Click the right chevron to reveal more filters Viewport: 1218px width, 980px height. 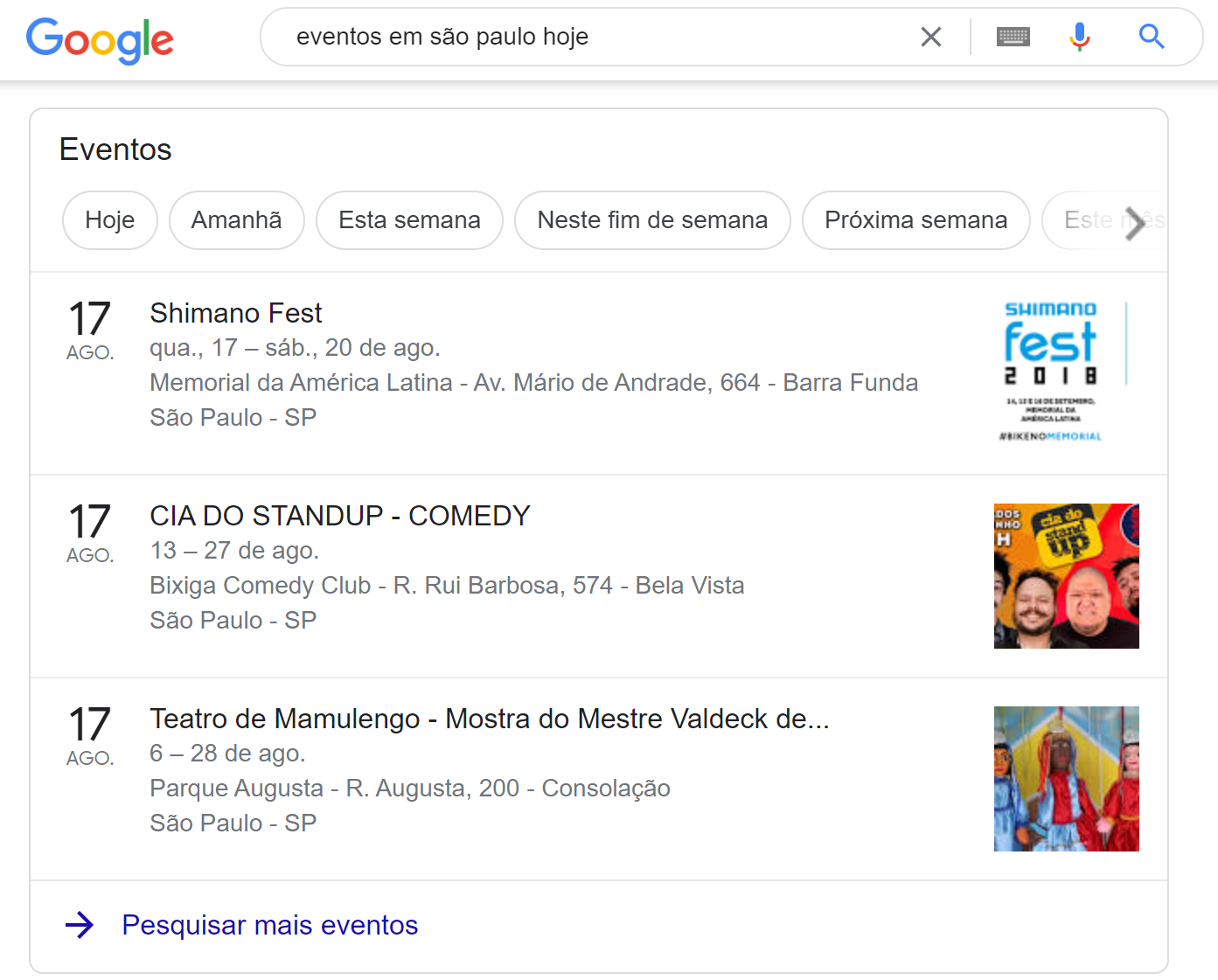pyautogui.click(x=1137, y=224)
